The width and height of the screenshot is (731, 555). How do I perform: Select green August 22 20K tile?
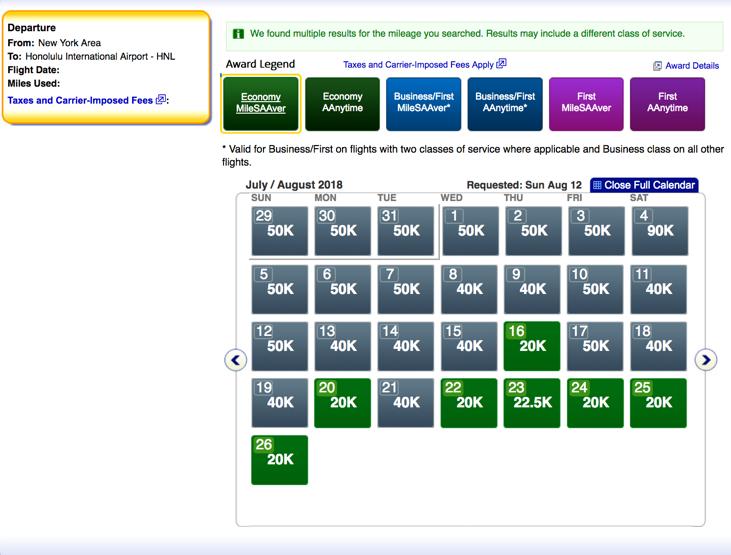click(469, 403)
